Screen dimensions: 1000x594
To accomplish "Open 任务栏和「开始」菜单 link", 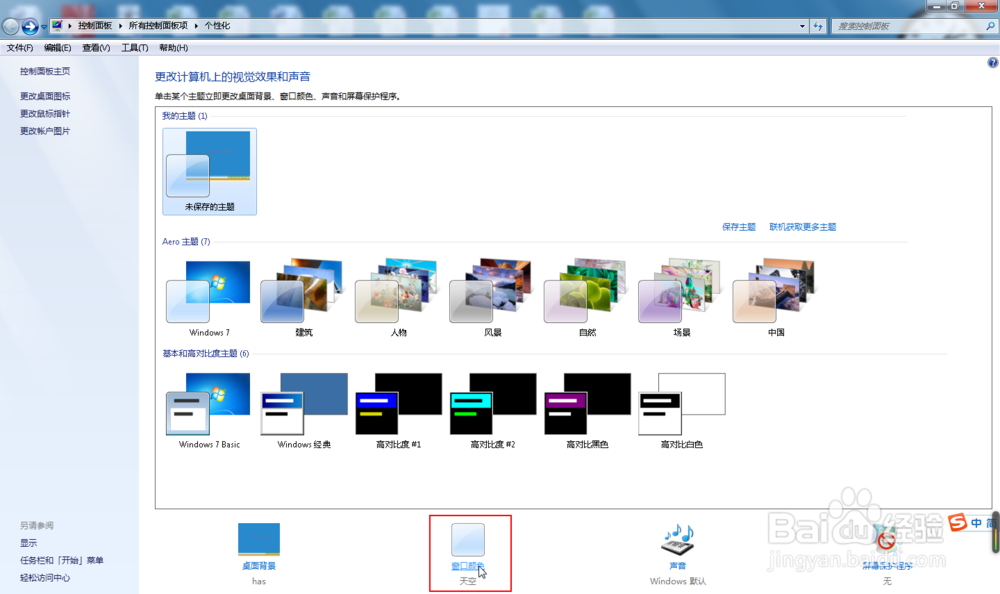I will (x=61, y=560).
